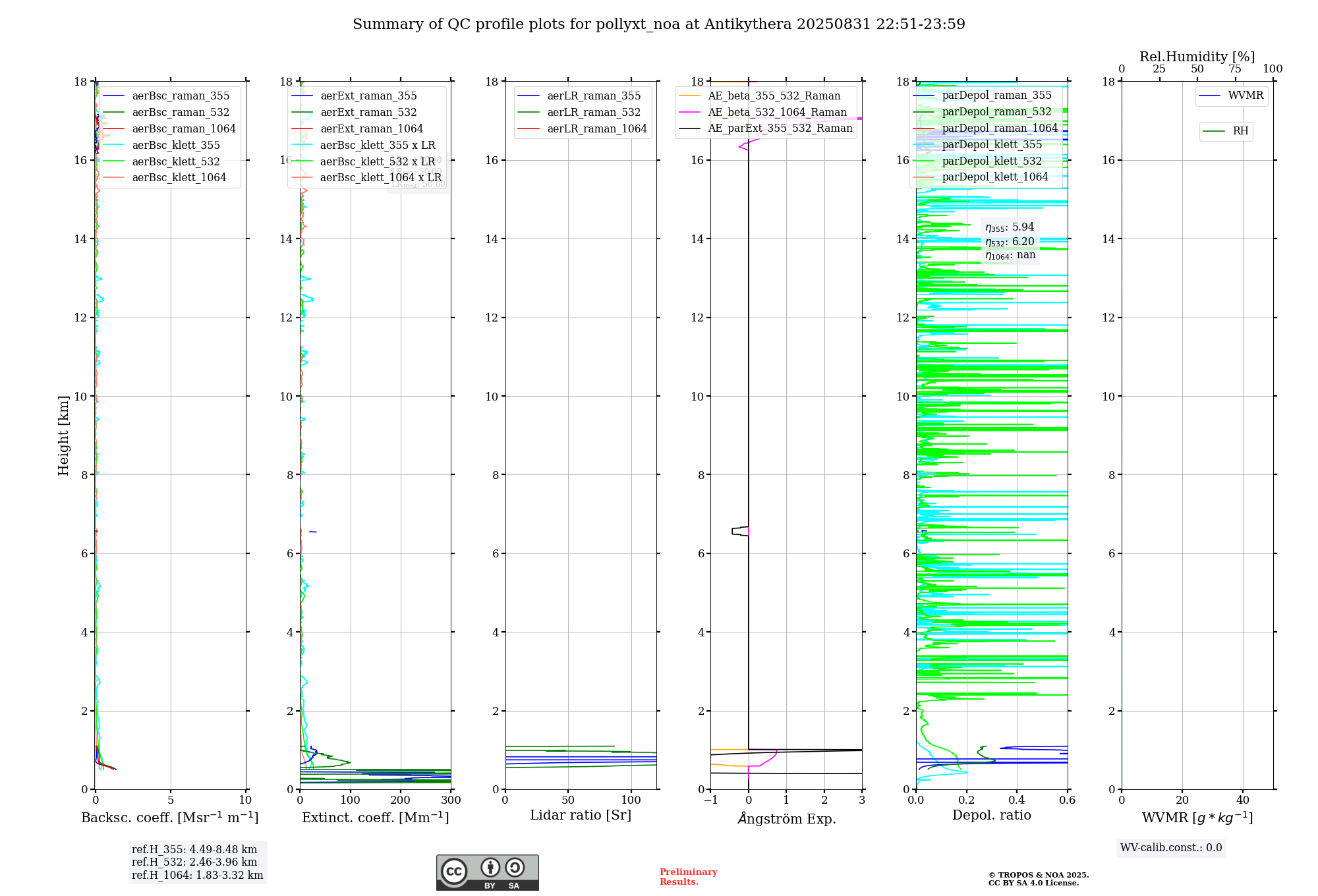
Task: Select legend entry aerBsc_klett_1064 x LR
Action: pos(366,178)
